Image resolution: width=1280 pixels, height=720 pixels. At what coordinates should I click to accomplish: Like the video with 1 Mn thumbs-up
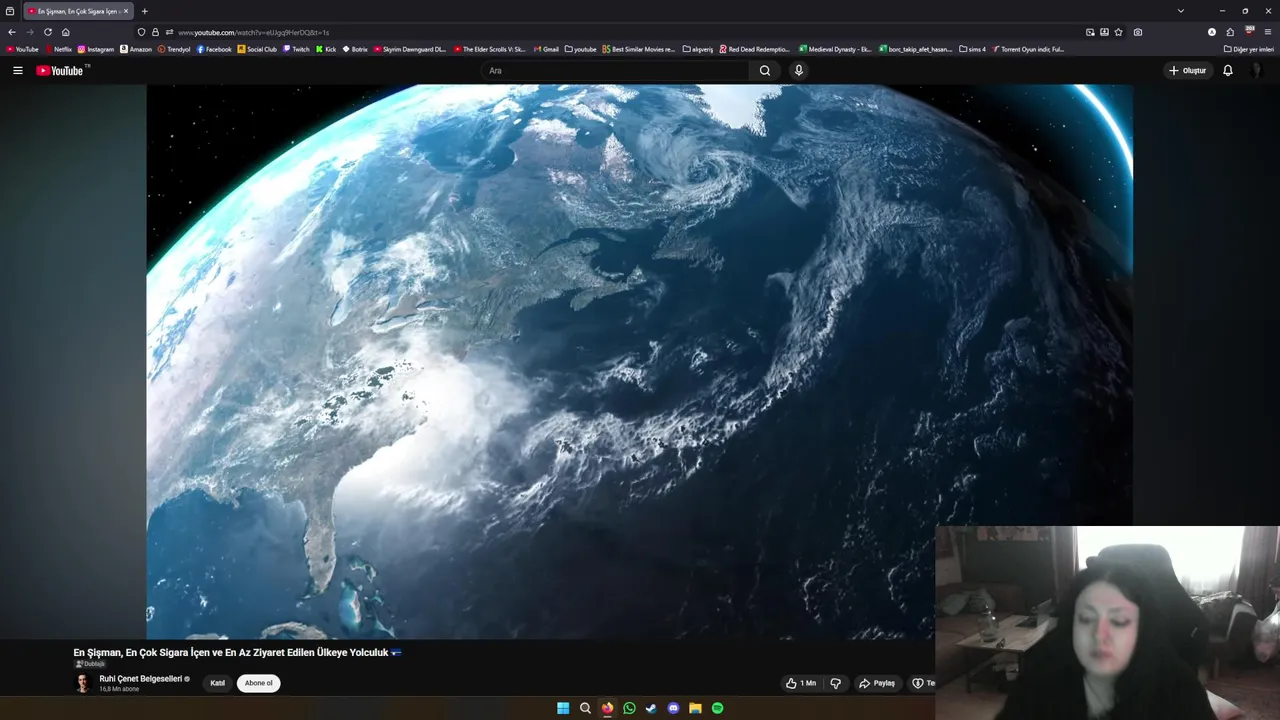[x=801, y=683]
